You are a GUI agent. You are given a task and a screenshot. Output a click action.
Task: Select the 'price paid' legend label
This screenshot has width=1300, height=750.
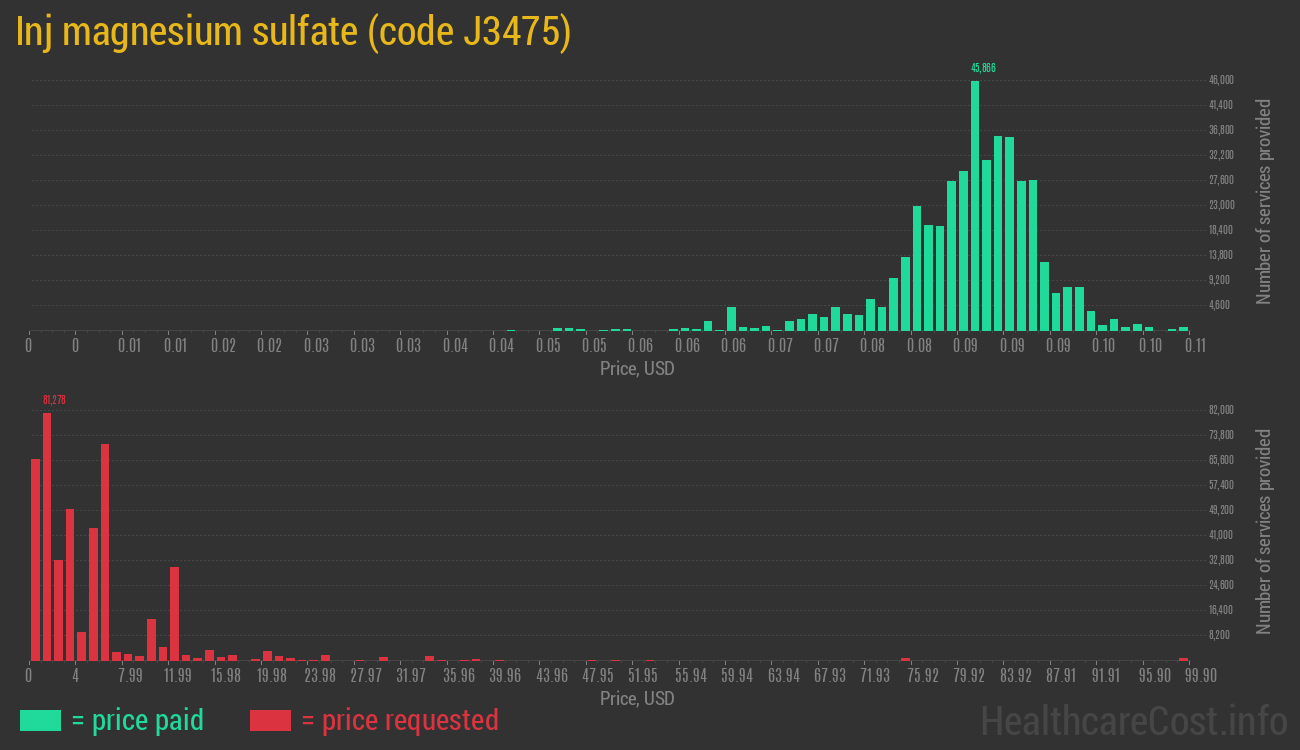[138, 720]
